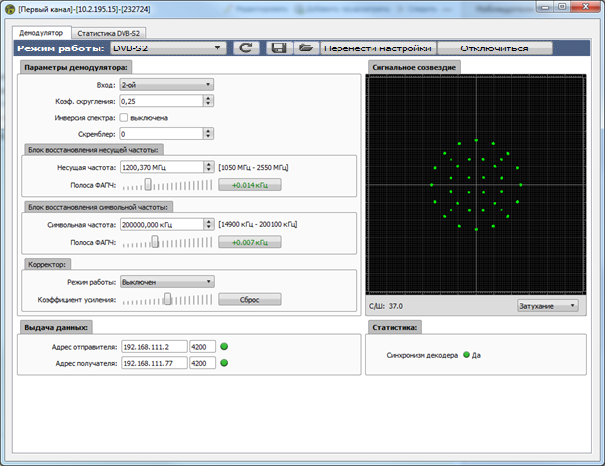Screen dimensions: 605x466
Task: Click the Сброс button in corrector section
Action: coord(250,299)
